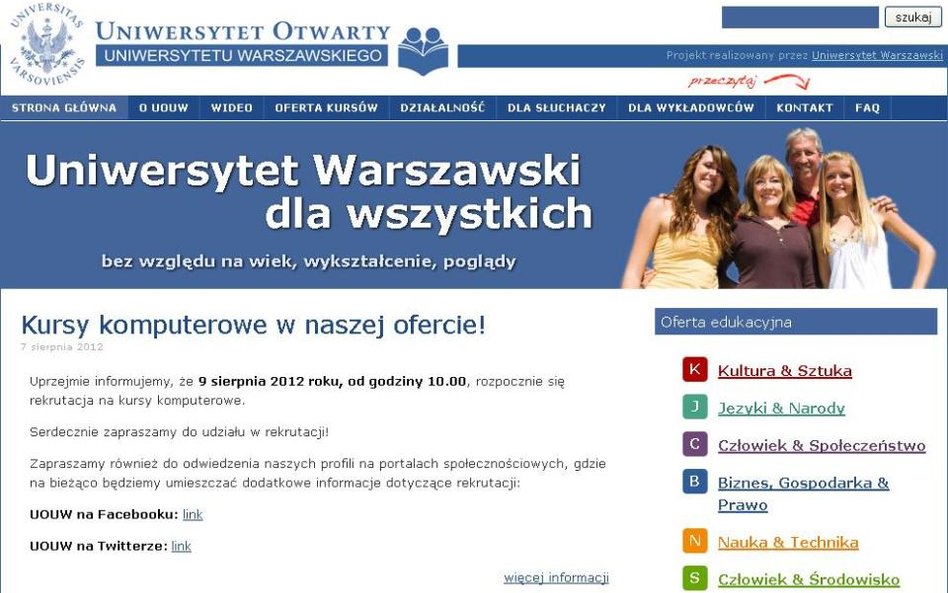Click the orange N category icon

click(695, 541)
